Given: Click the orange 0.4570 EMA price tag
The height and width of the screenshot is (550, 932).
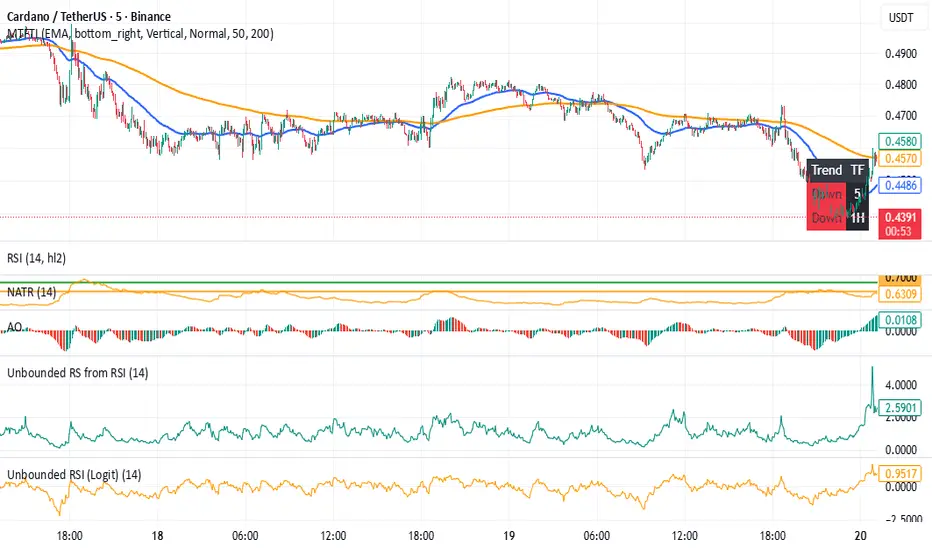Looking at the screenshot, I should point(897,158).
